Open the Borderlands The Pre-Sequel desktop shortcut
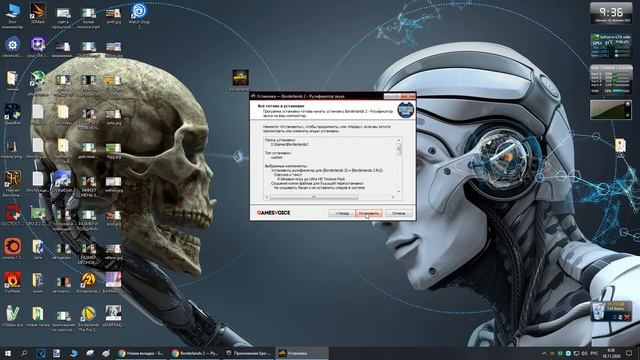Image resolution: width=640 pixels, height=360 pixels. pos(88,318)
